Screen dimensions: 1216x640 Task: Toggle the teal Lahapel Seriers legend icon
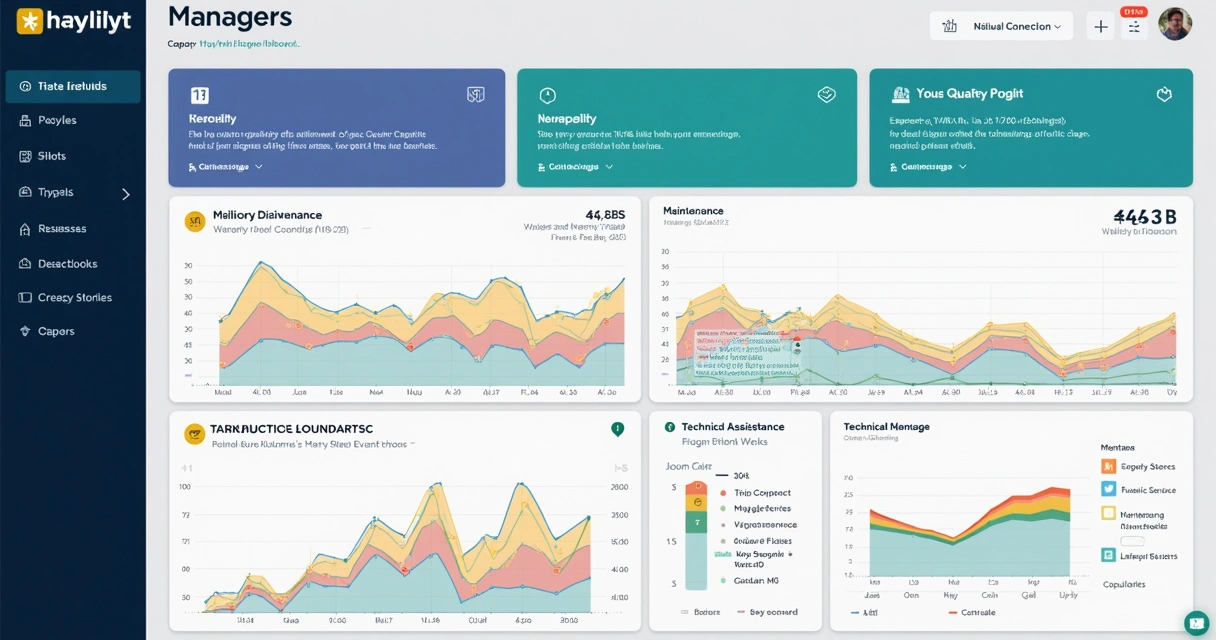click(x=1108, y=555)
